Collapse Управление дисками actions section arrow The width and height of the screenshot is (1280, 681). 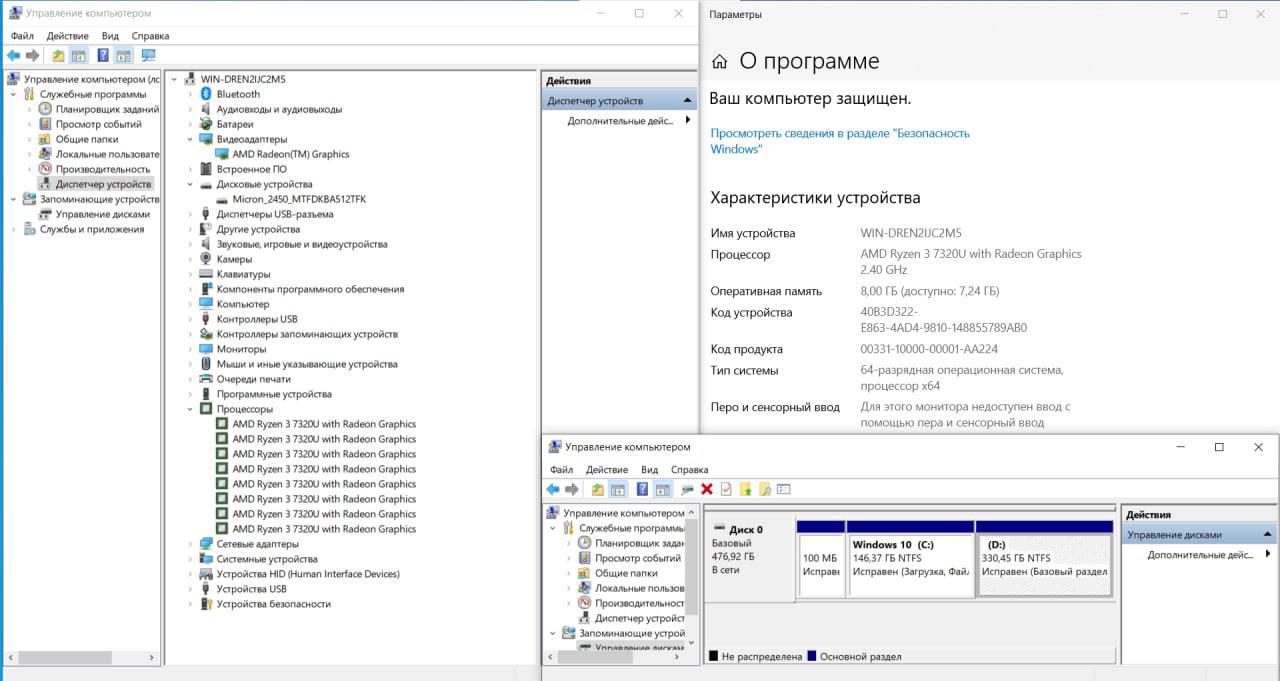1268,535
